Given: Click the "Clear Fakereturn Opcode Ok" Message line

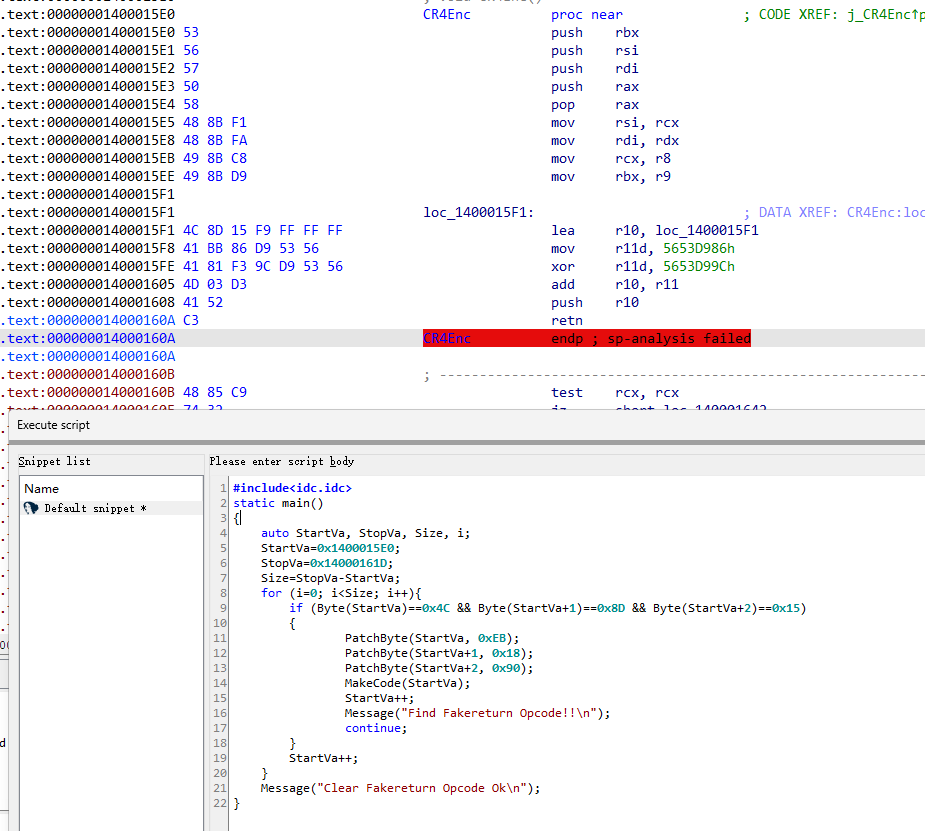Looking at the screenshot, I should pyautogui.click(x=400, y=788).
